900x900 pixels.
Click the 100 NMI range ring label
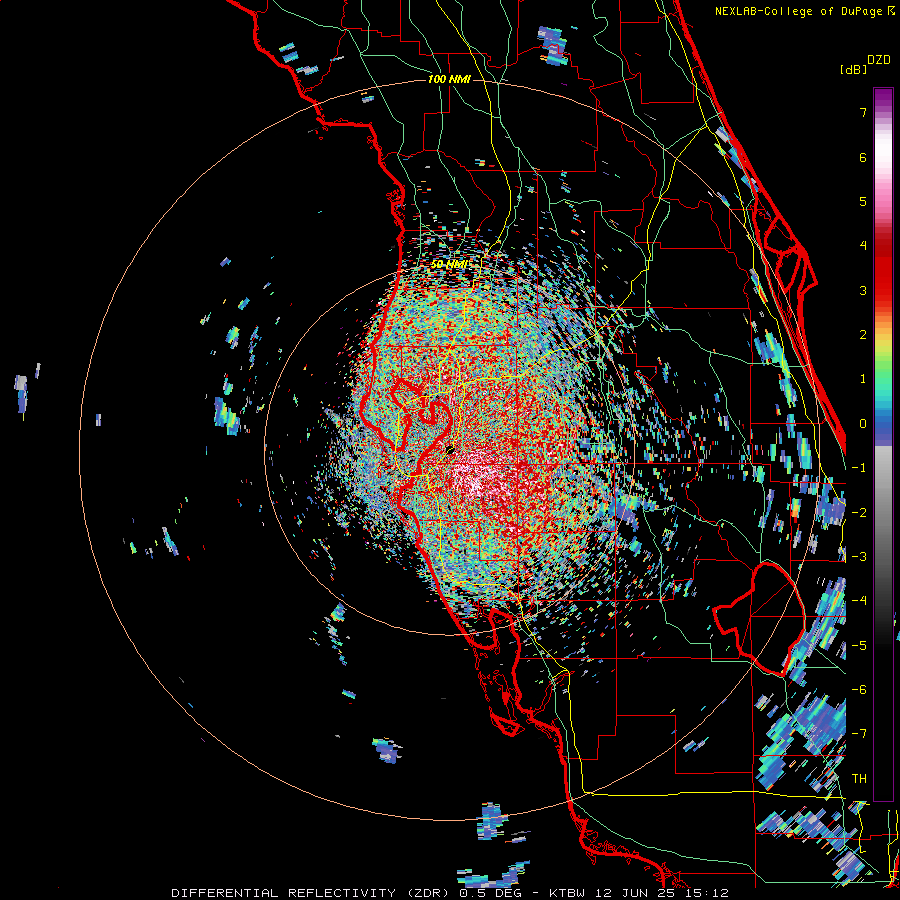[x=449, y=79]
